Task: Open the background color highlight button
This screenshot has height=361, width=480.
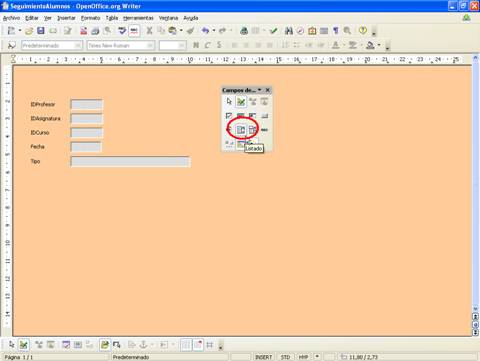Action: click(370, 45)
